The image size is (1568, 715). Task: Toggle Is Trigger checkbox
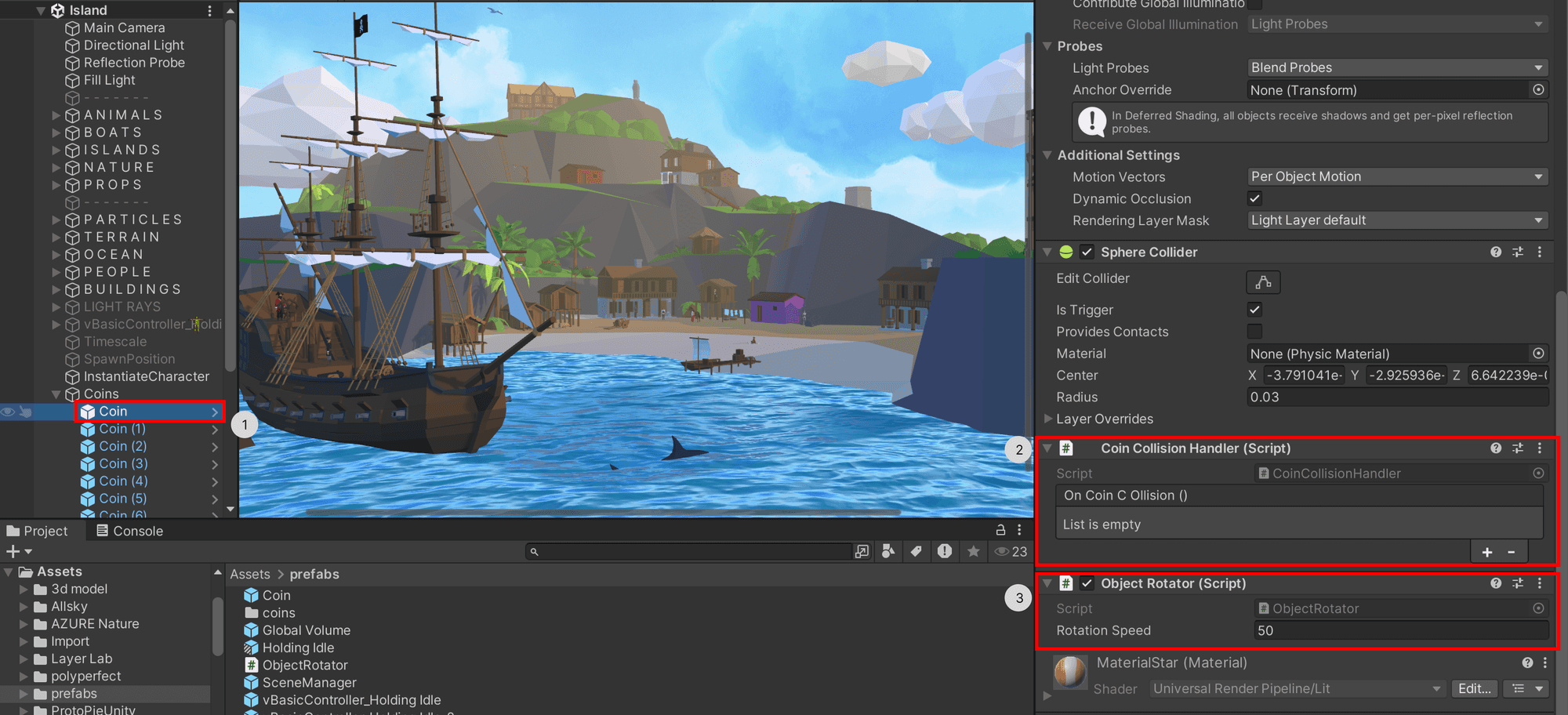[1254, 310]
